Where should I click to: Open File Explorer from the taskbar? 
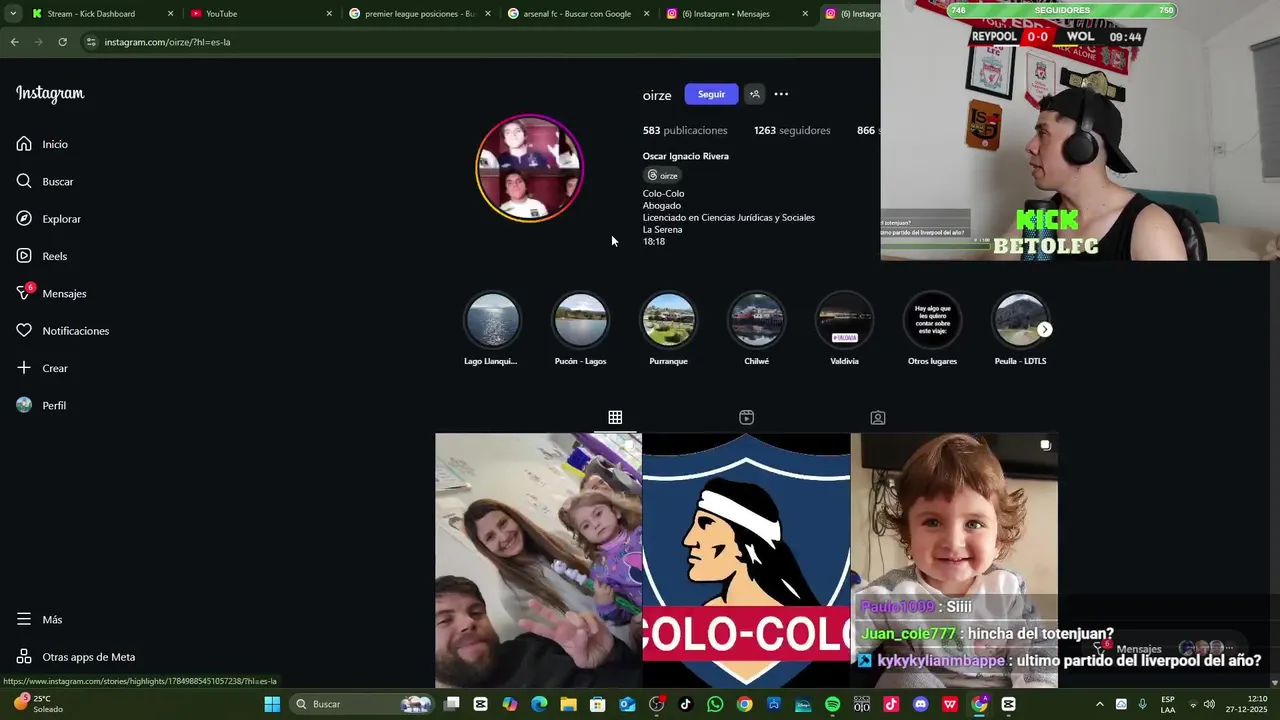tap(568, 704)
